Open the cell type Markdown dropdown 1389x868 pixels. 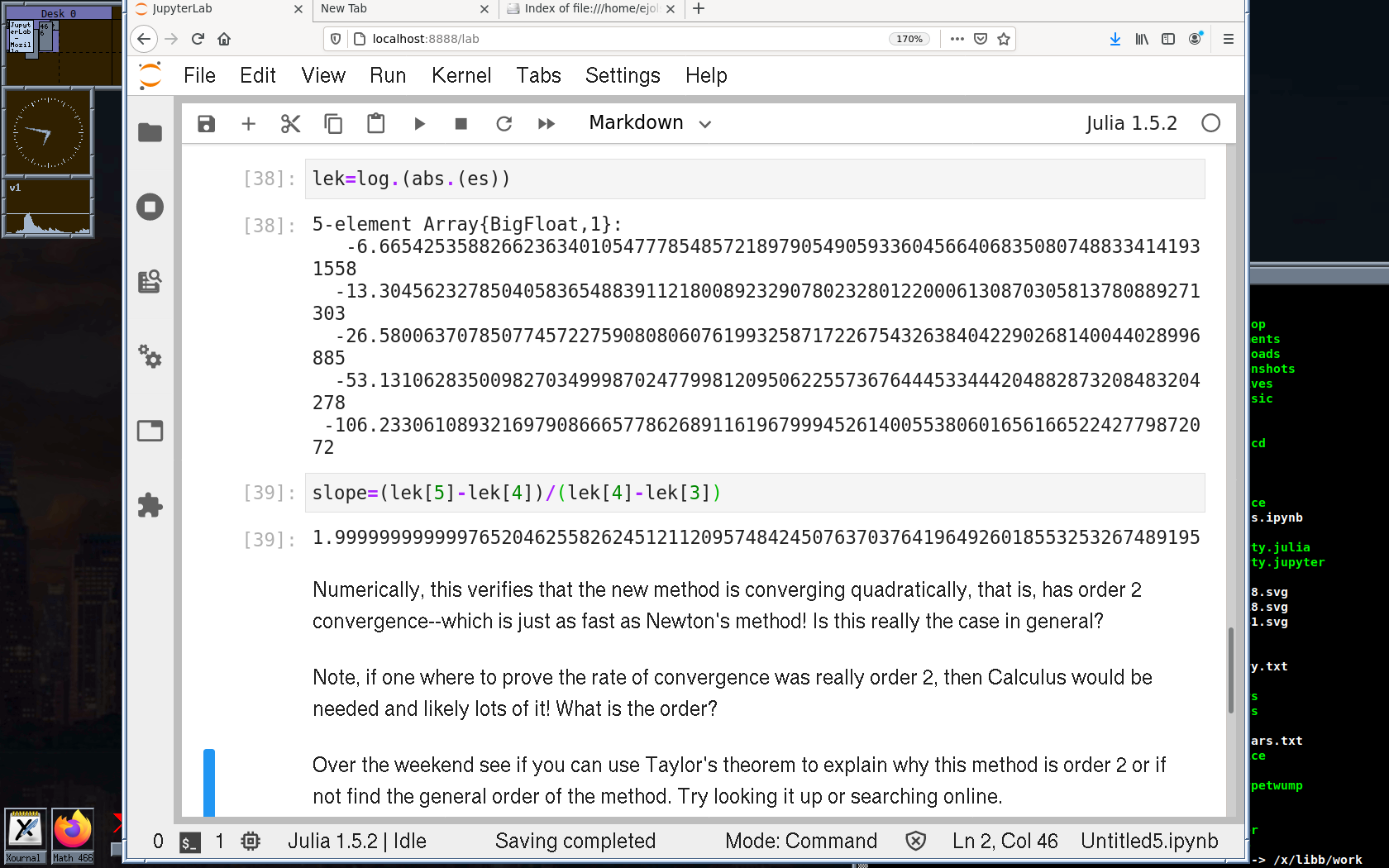[x=650, y=123]
